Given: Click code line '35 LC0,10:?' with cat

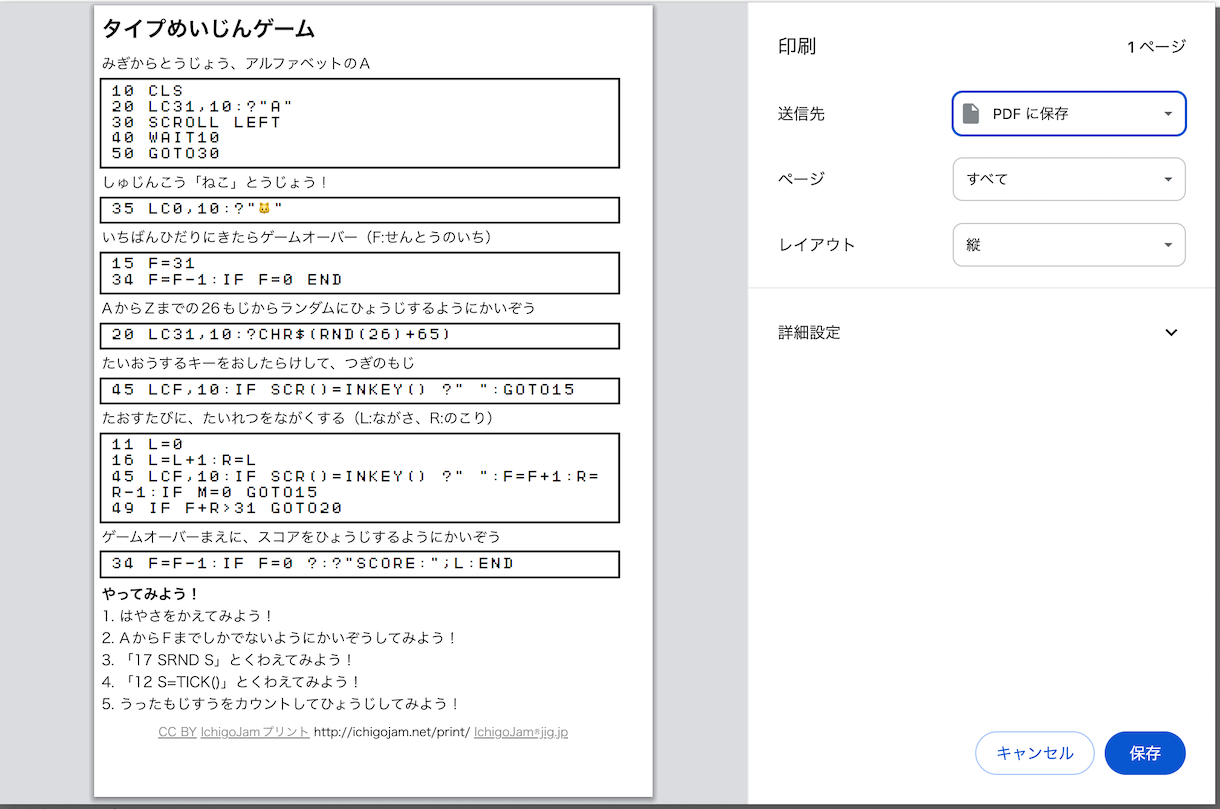Looking at the screenshot, I should (198, 209).
